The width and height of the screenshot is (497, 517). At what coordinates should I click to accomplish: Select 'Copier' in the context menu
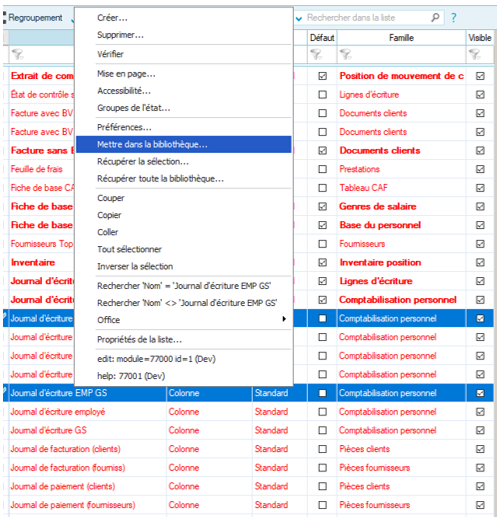click(184, 215)
